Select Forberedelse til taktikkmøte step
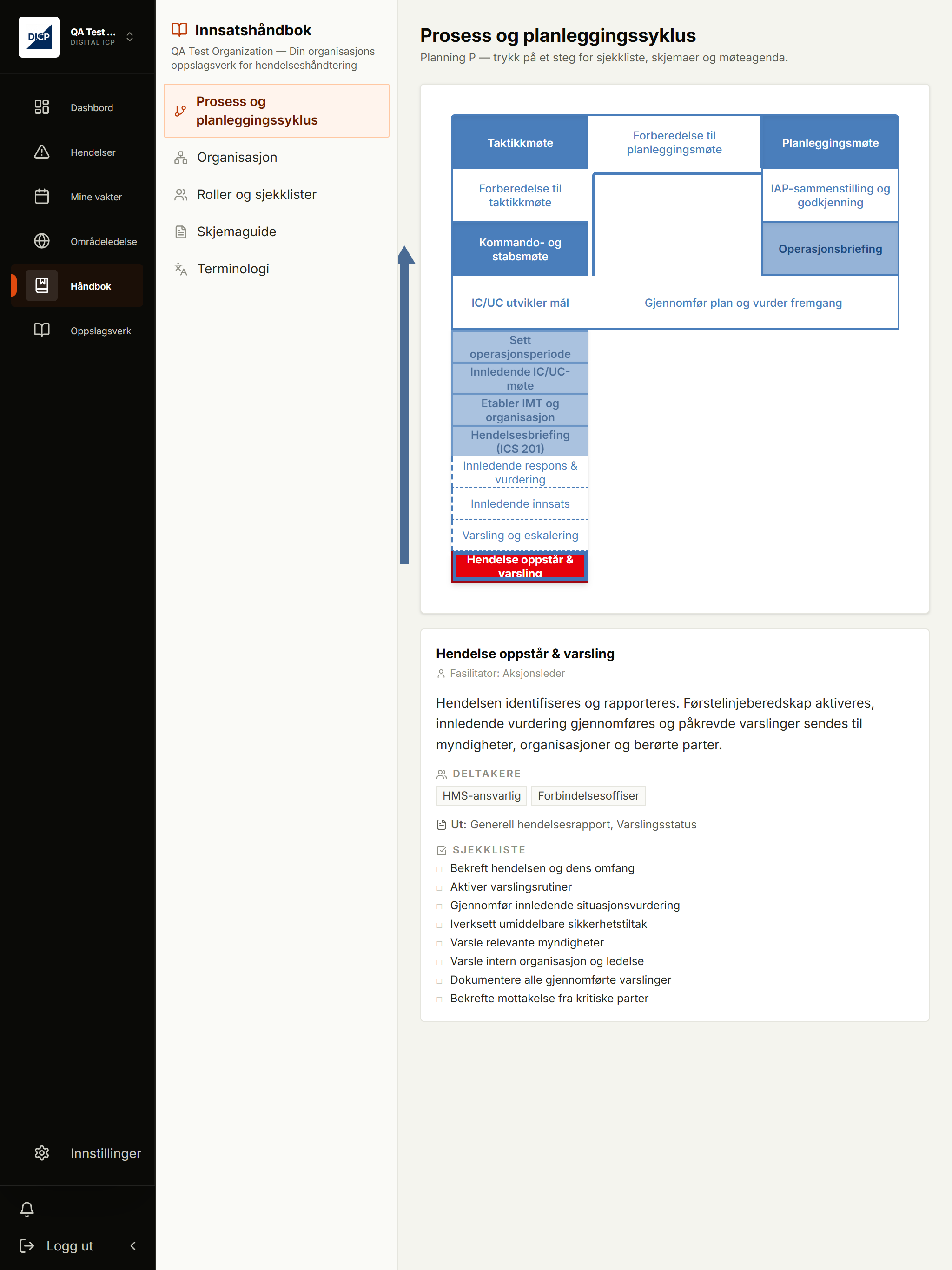 520,195
